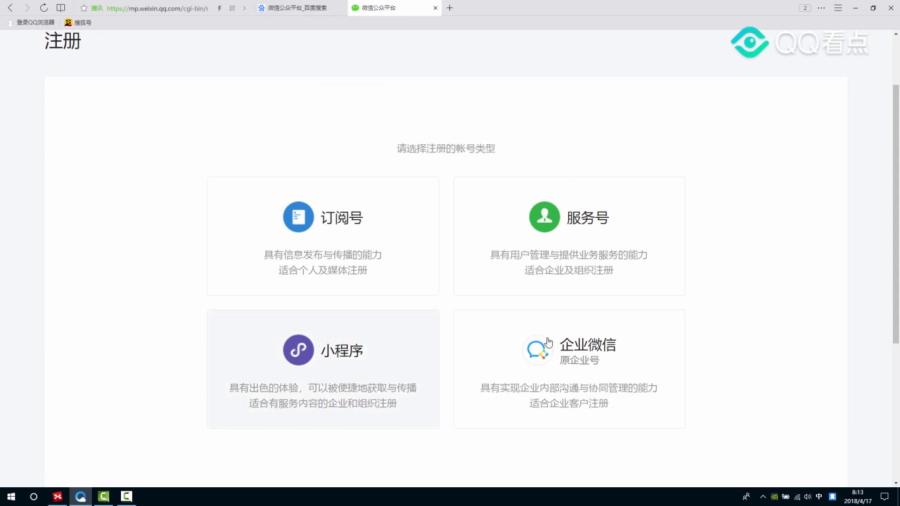Click the blue 订阅号 document icon
This screenshot has width=900, height=506.
(x=298, y=217)
